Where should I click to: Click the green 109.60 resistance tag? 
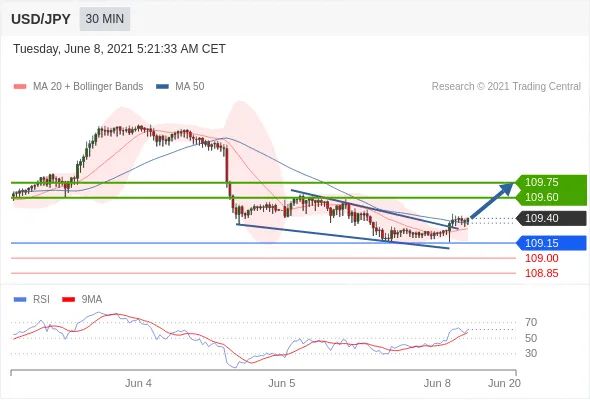tap(551, 197)
